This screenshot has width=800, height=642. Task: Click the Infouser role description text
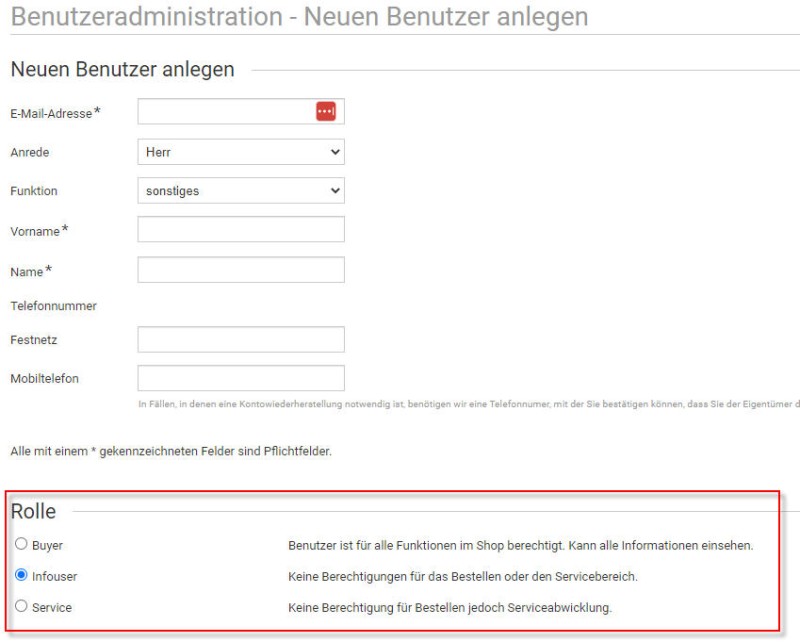(x=462, y=577)
